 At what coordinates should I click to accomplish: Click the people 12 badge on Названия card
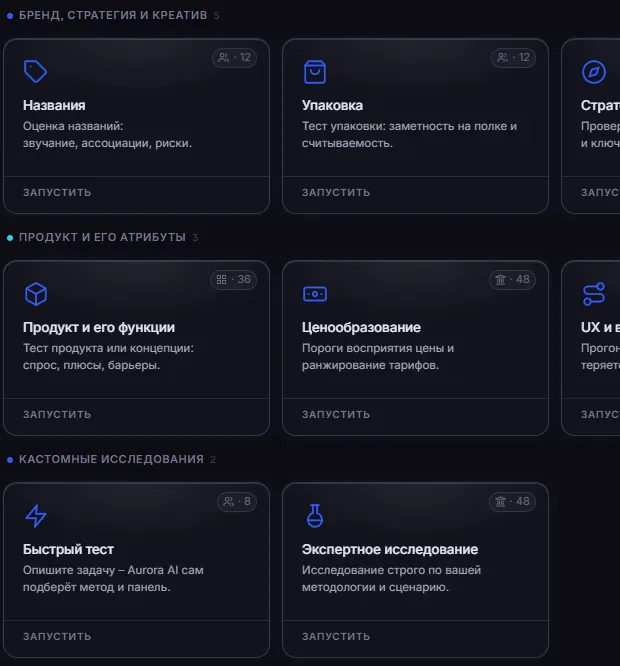(234, 57)
